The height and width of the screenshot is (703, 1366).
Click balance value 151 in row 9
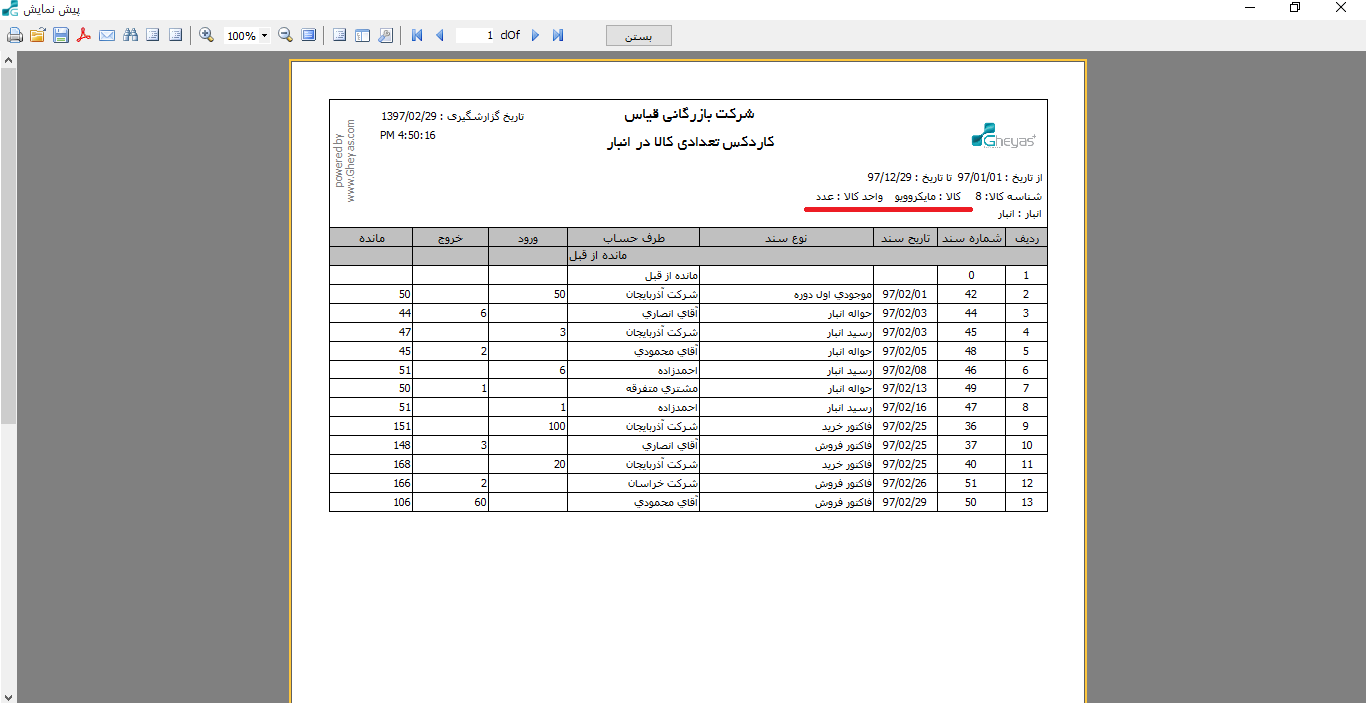coord(403,427)
